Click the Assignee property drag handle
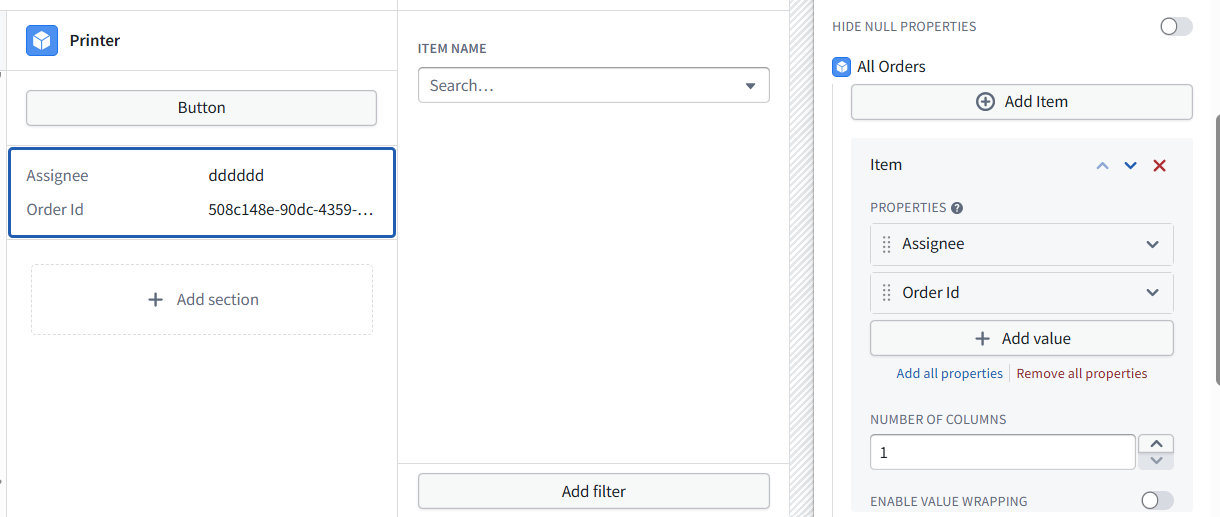This screenshot has width=1220, height=517. pyautogui.click(x=886, y=244)
